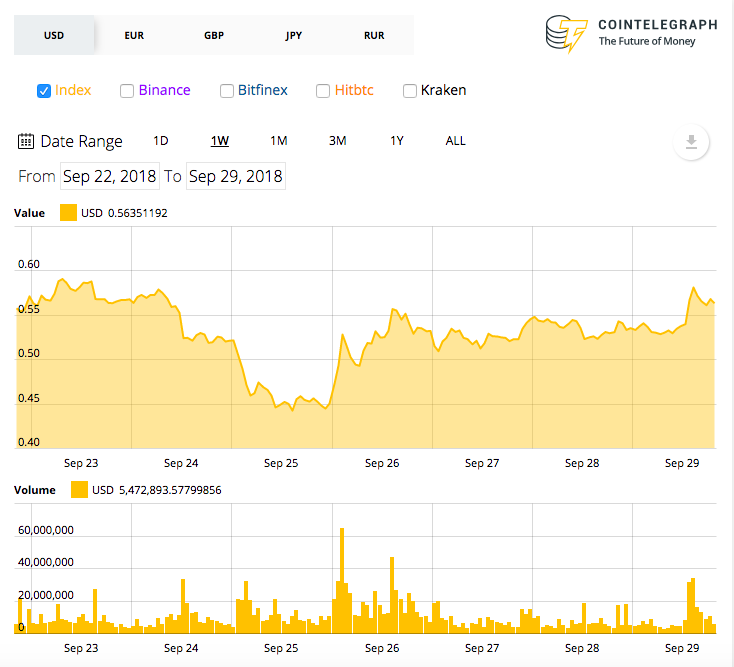Click the Cointelegraph coin logo
The image size is (734, 667).
point(565,33)
